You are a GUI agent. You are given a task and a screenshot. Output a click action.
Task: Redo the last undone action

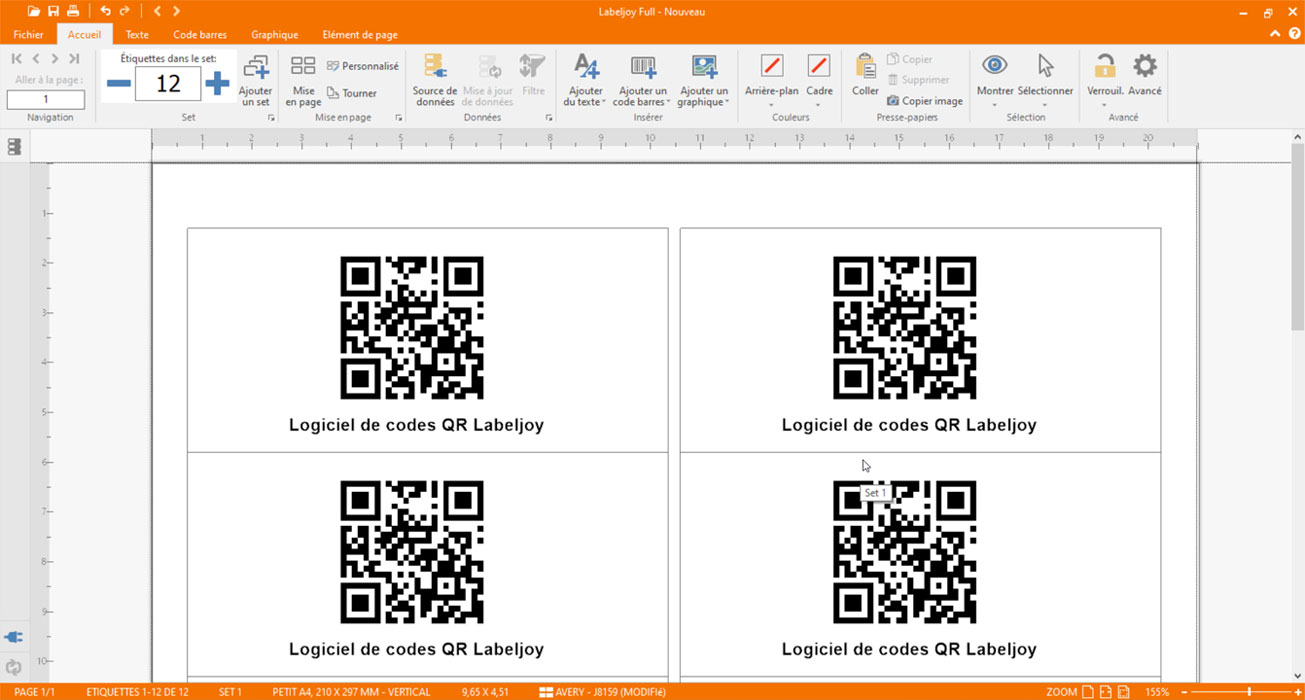coord(125,11)
